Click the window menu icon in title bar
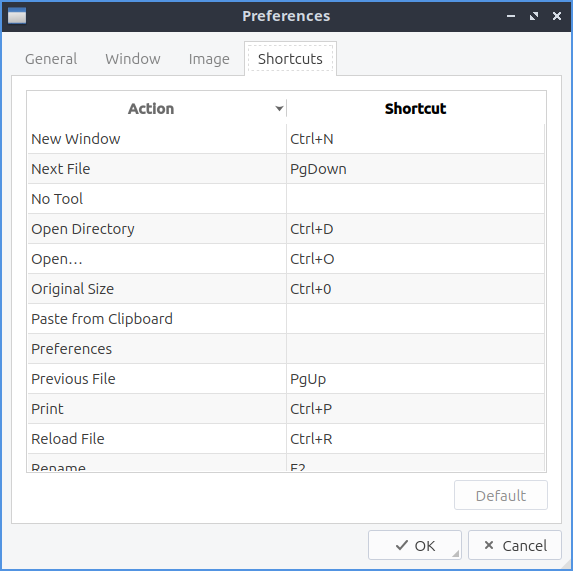 click(17, 16)
